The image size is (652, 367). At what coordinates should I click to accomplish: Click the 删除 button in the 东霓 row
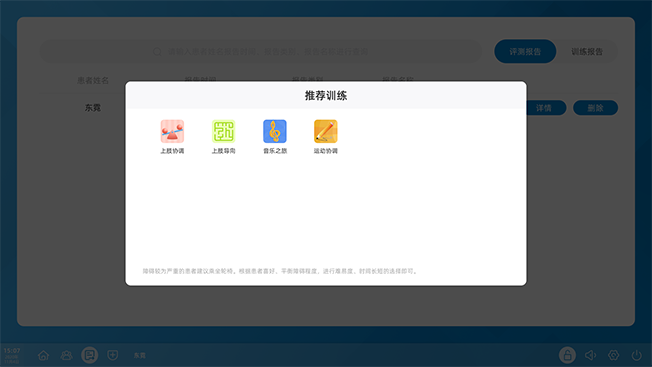(595, 108)
